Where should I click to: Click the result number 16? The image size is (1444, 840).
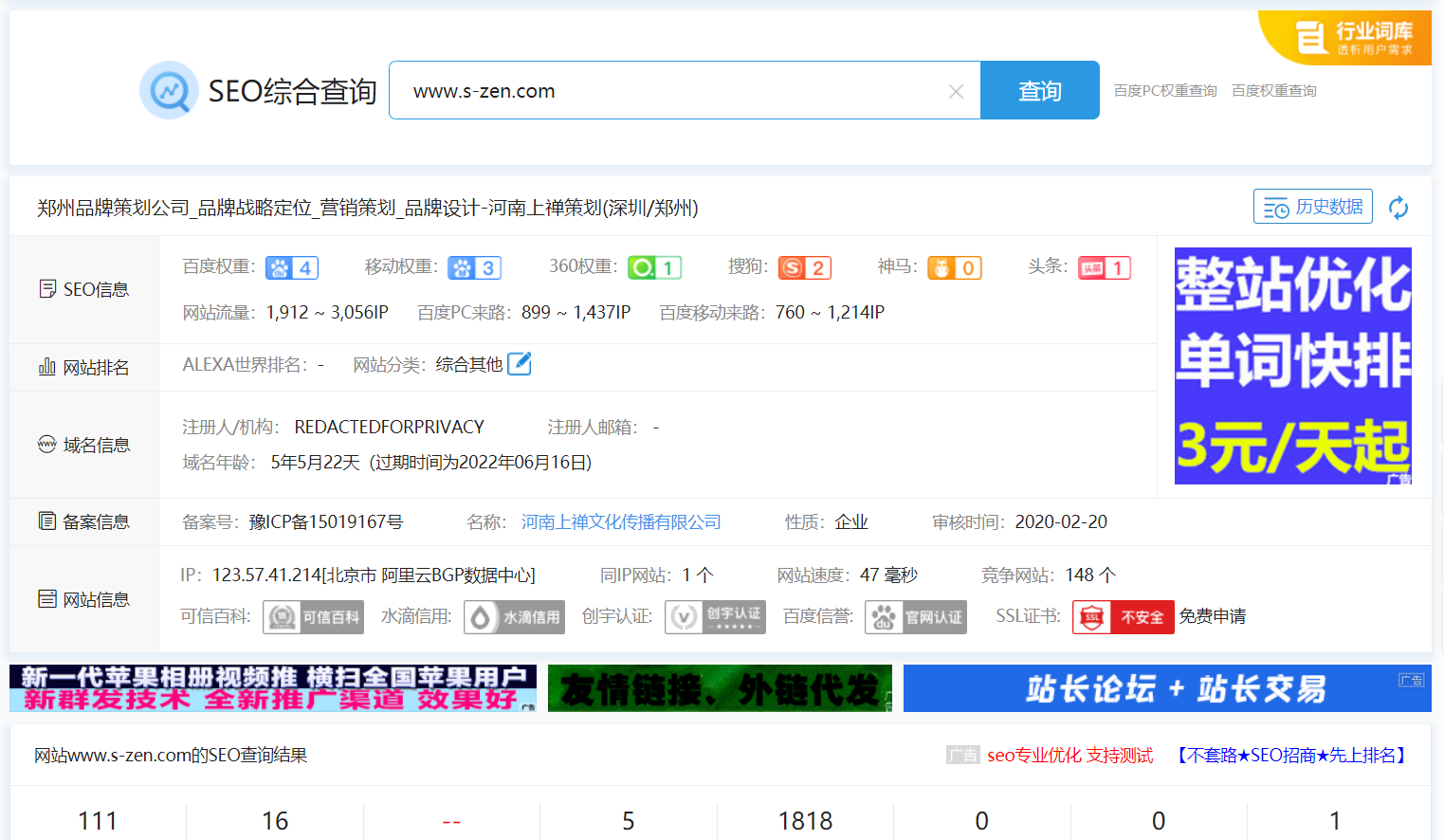point(275,821)
